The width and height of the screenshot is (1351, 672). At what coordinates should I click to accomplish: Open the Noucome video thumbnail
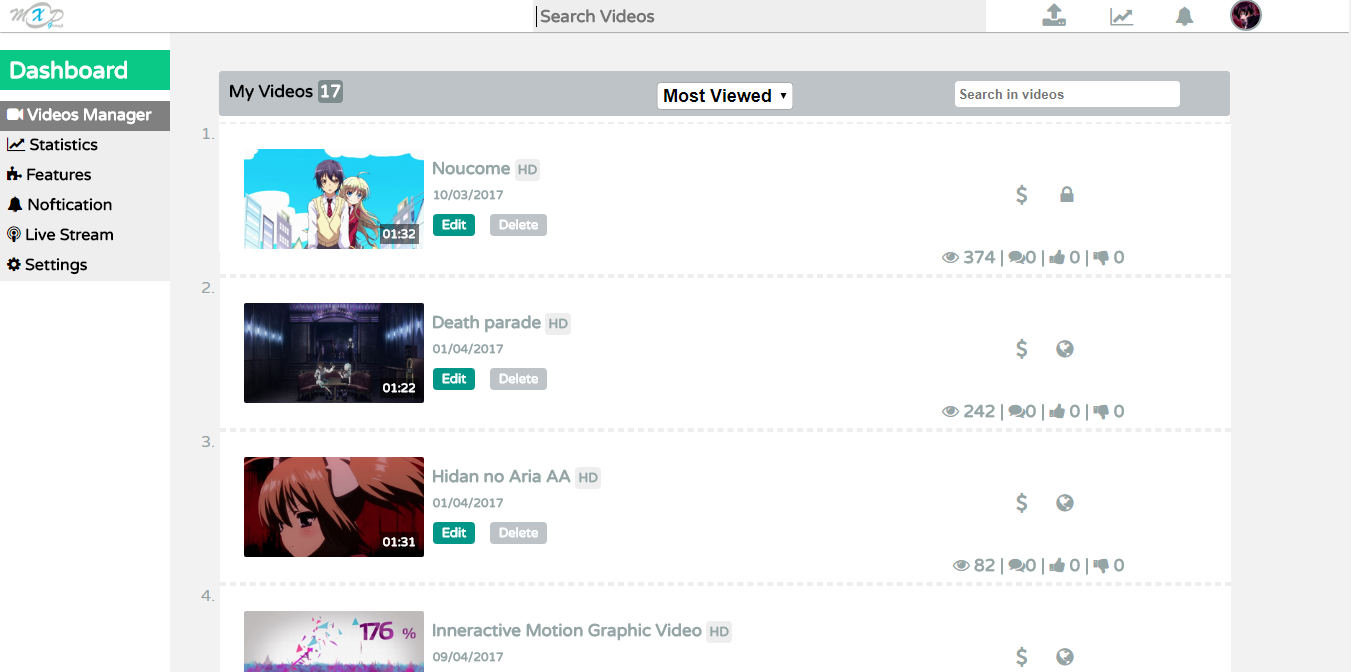[334, 199]
